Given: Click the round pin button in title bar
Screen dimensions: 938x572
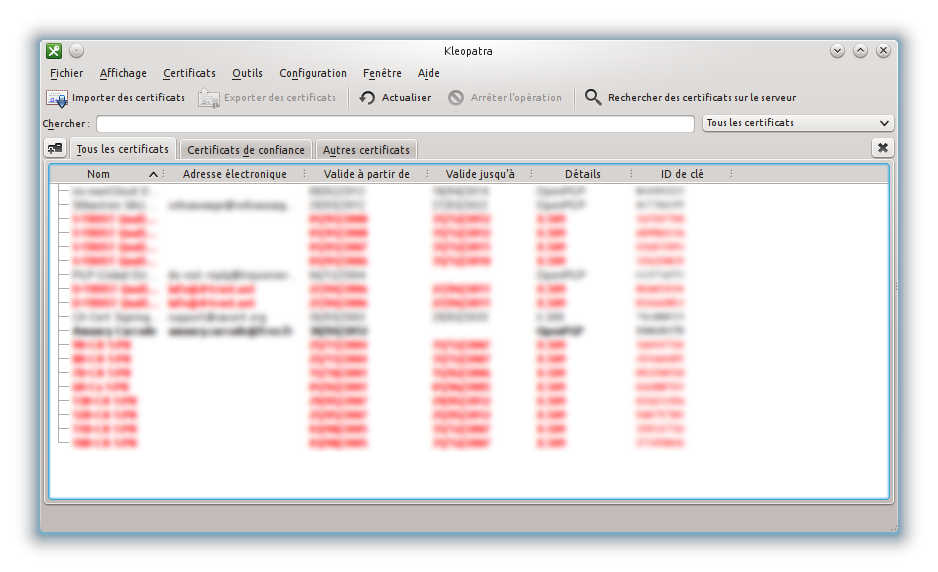Looking at the screenshot, I should point(76,51).
